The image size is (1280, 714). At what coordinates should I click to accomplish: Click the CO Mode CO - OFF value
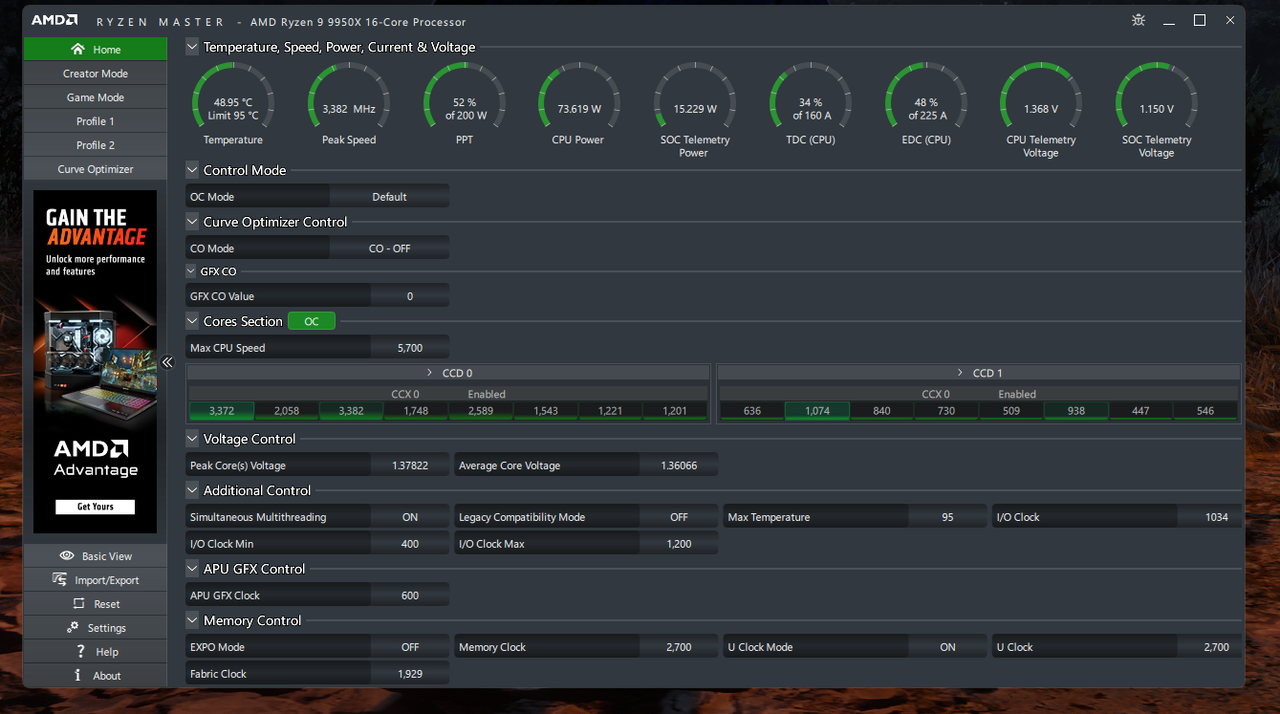[389, 248]
